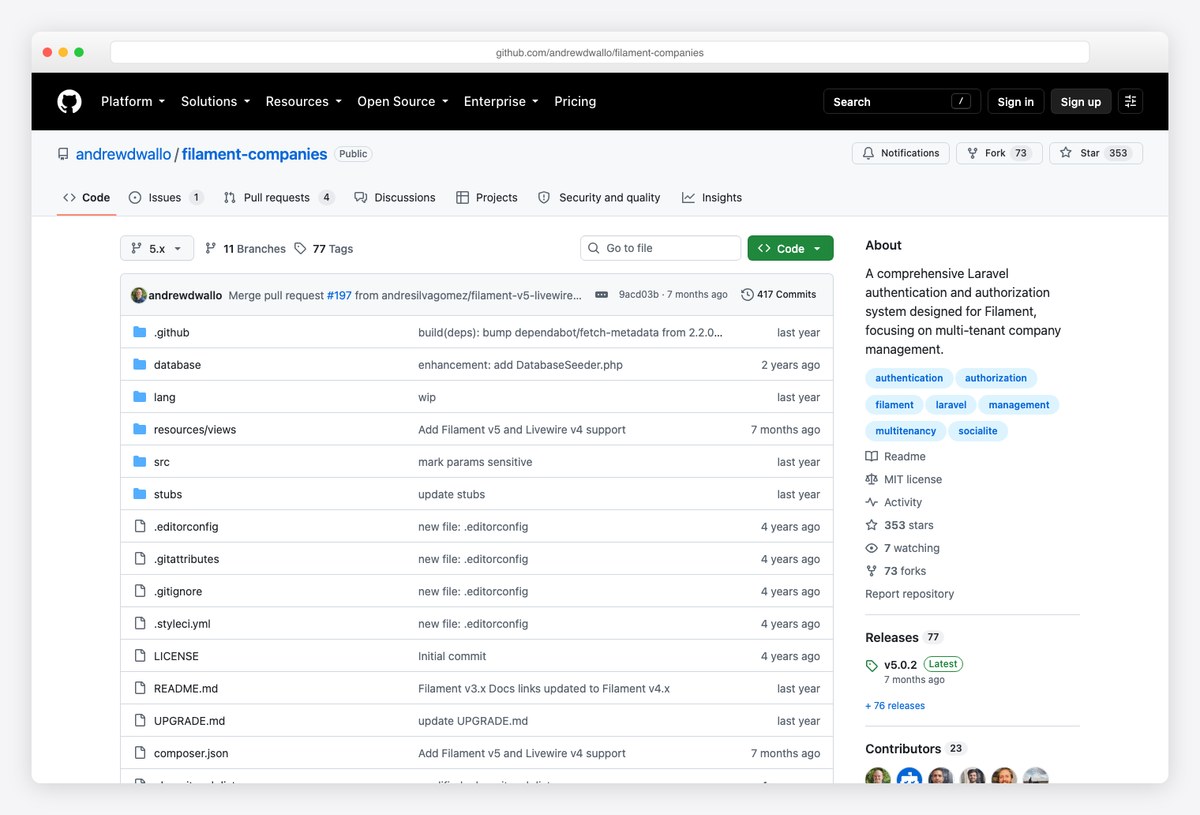Image resolution: width=1200 pixels, height=815 pixels.
Task: Click the Report repository link
Action: (x=910, y=594)
